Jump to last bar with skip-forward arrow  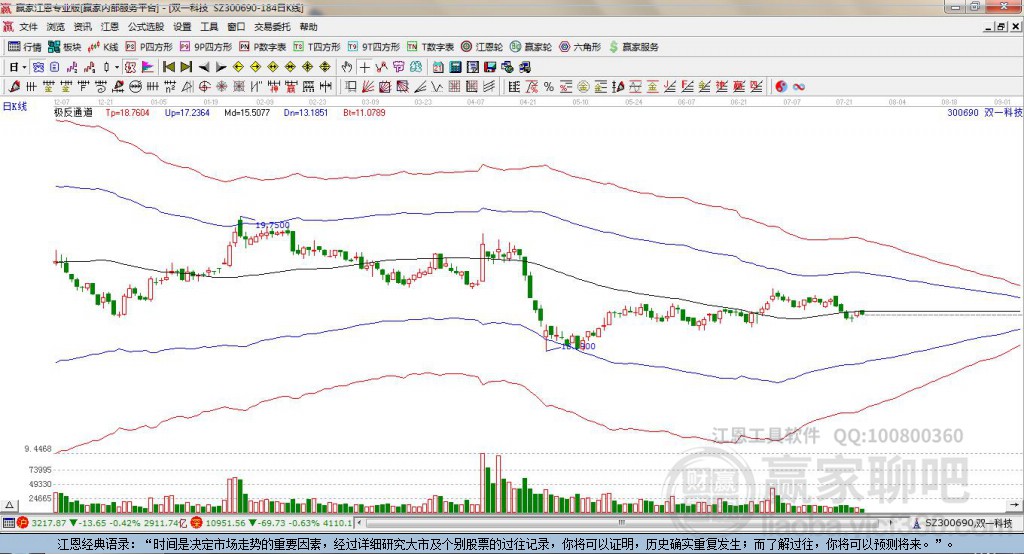pos(186,67)
